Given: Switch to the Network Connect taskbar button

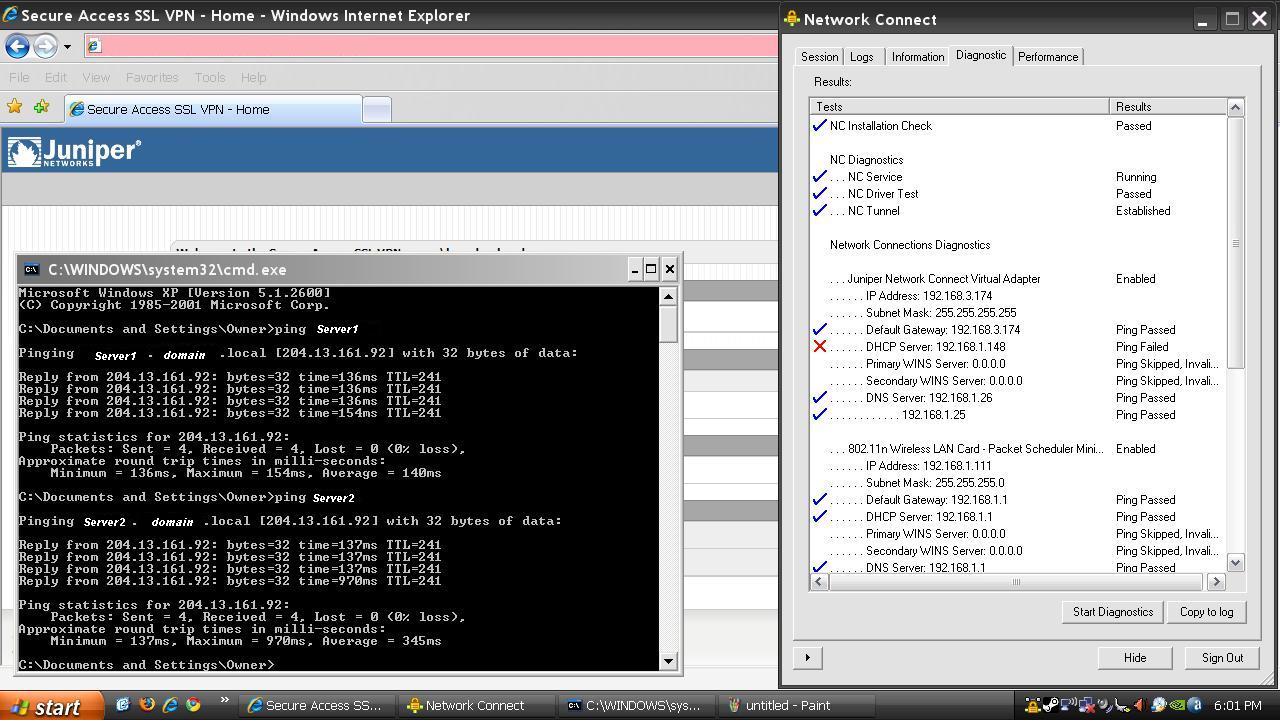Looking at the screenshot, I should [x=477, y=705].
